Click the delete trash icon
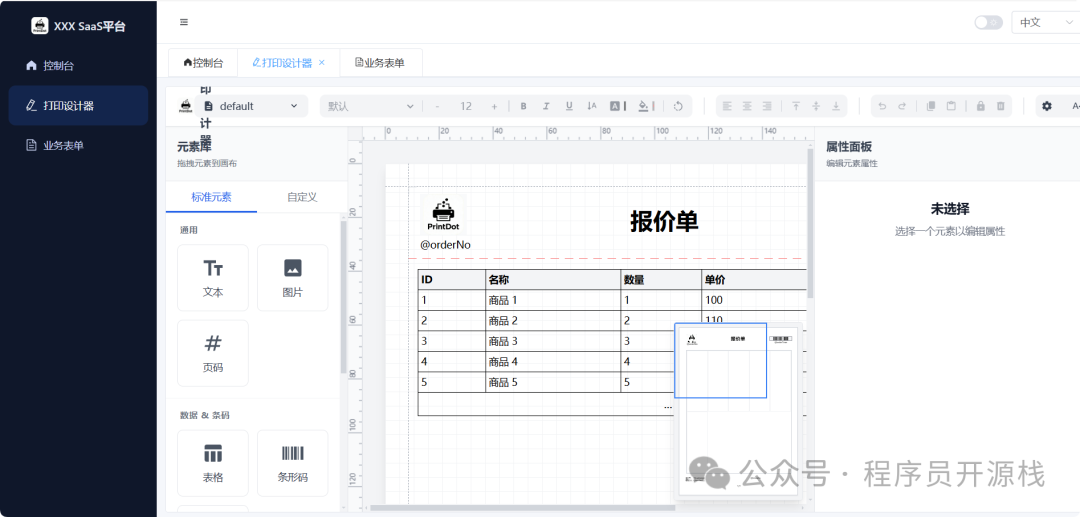1080x517 pixels. pyautogui.click(x=1001, y=106)
